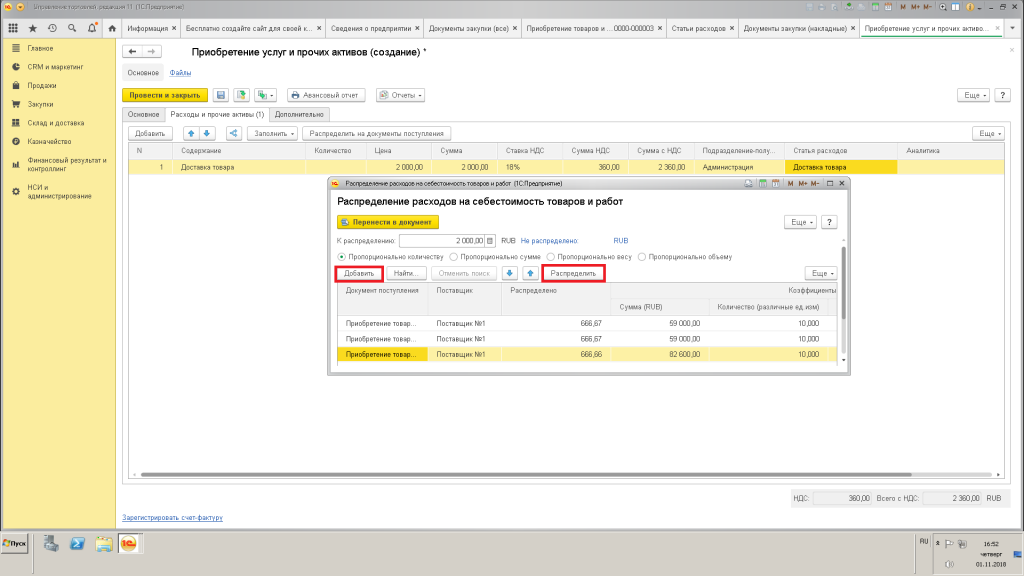
Task: Click Распределить на документы поступления
Action: pyautogui.click(x=376, y=133)
